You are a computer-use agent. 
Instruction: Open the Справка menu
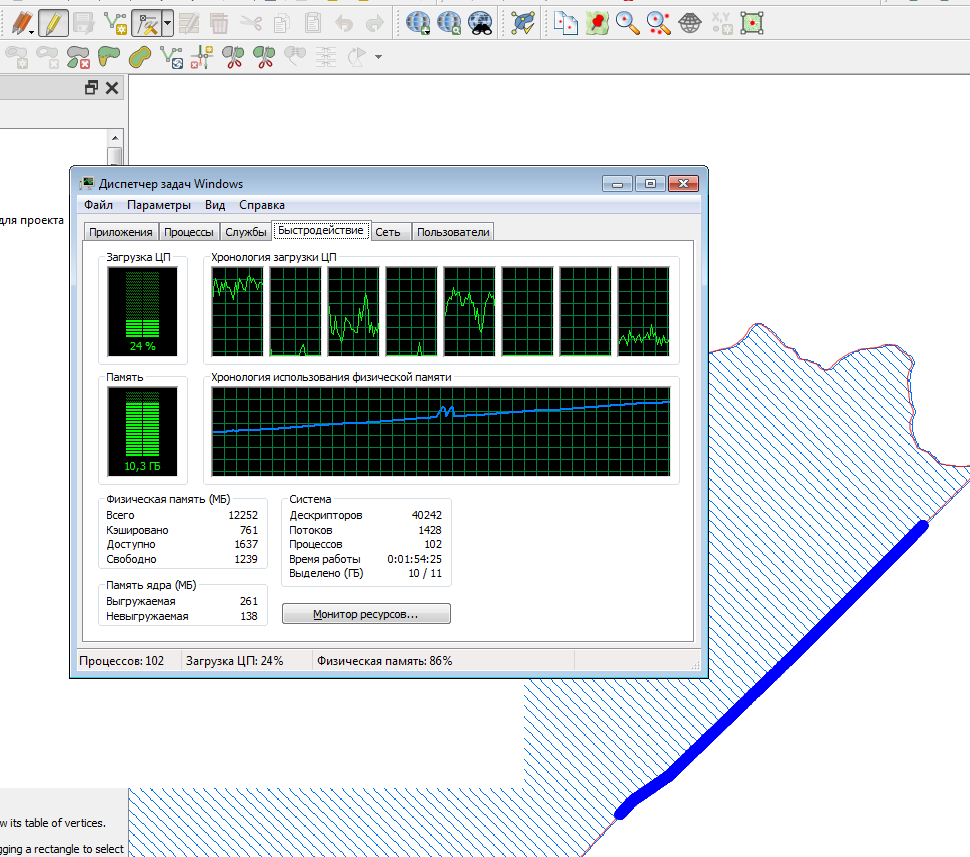pos(262,205)
